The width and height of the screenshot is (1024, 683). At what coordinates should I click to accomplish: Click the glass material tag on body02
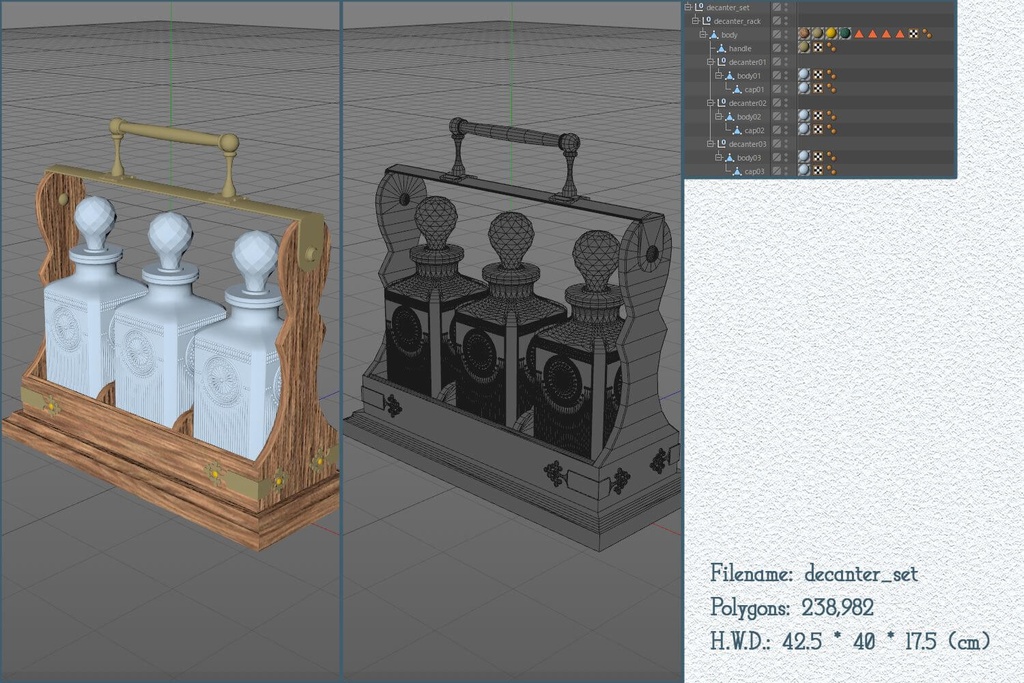click(x=804, y=116)
